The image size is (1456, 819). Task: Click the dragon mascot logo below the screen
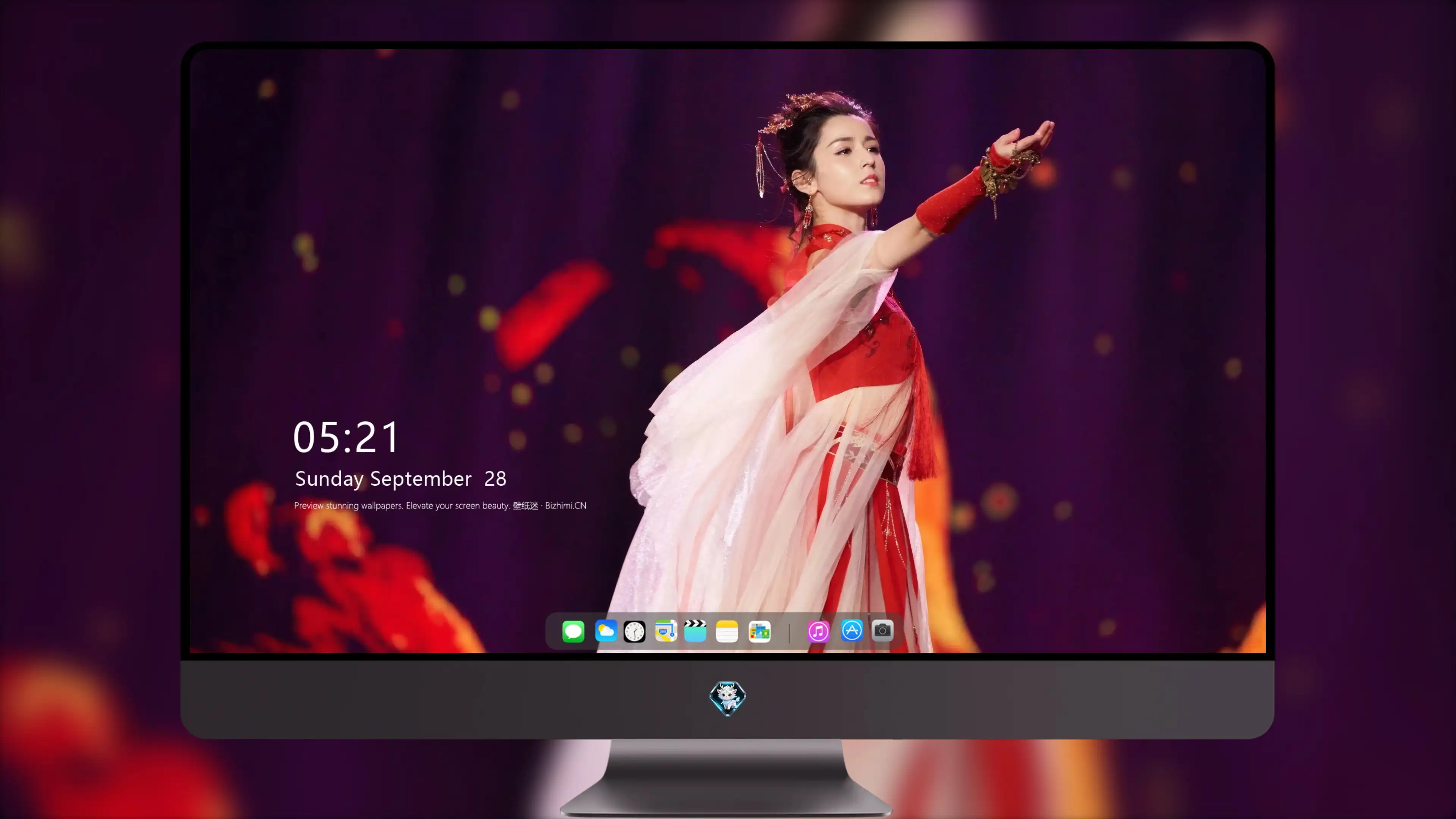[728, 698]
